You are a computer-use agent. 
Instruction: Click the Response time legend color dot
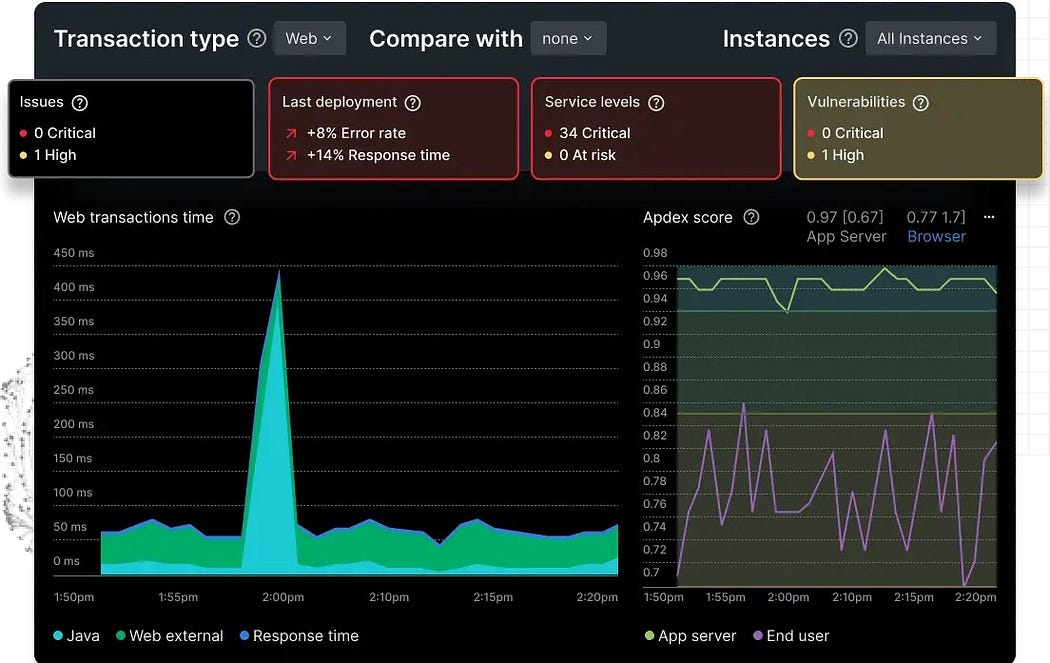245,636
